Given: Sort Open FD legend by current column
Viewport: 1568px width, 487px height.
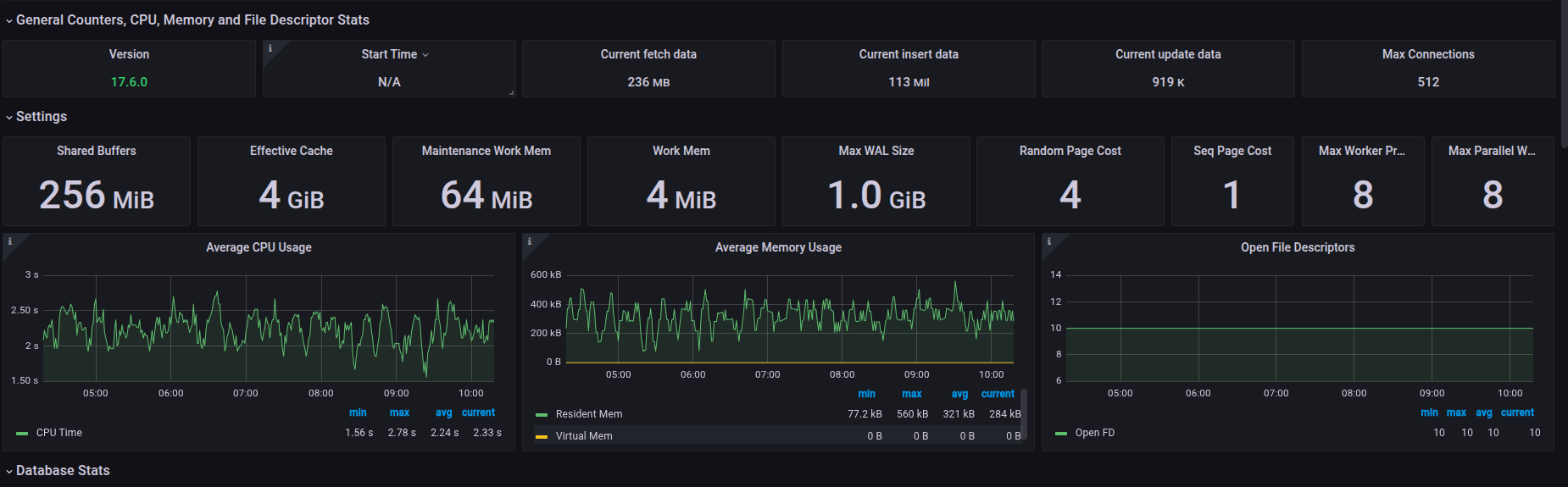Looking at the screenshot, I should tap(1517, 412).
